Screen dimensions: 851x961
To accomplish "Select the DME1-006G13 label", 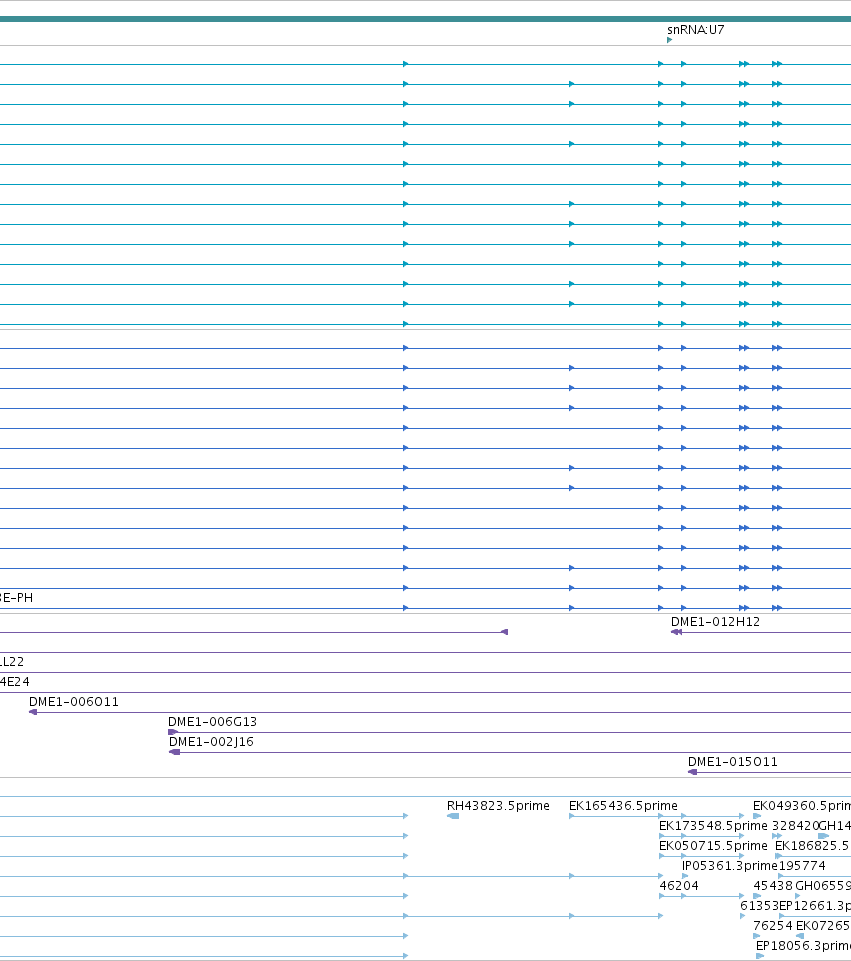I will (x=212, y=722).
